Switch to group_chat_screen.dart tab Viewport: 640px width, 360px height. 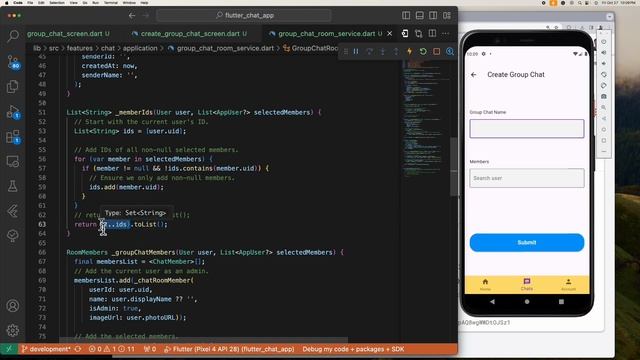[68, 33]
